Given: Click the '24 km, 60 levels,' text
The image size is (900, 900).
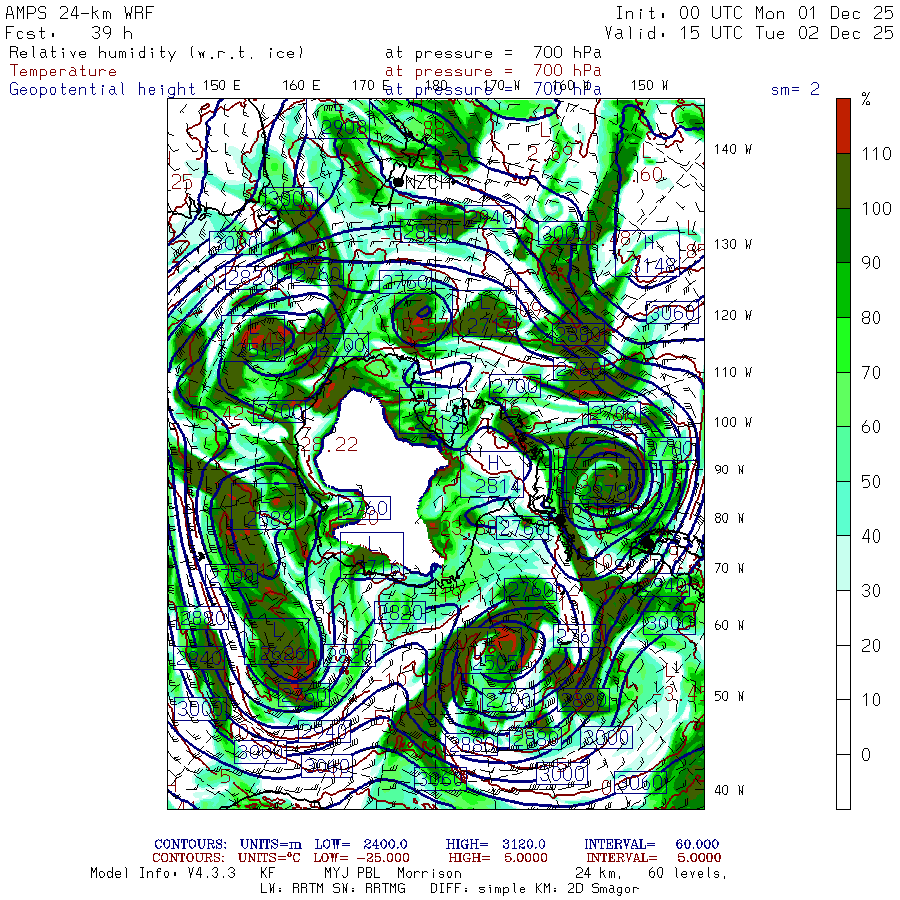Looking at the screenshot, I should coord(651,873).
